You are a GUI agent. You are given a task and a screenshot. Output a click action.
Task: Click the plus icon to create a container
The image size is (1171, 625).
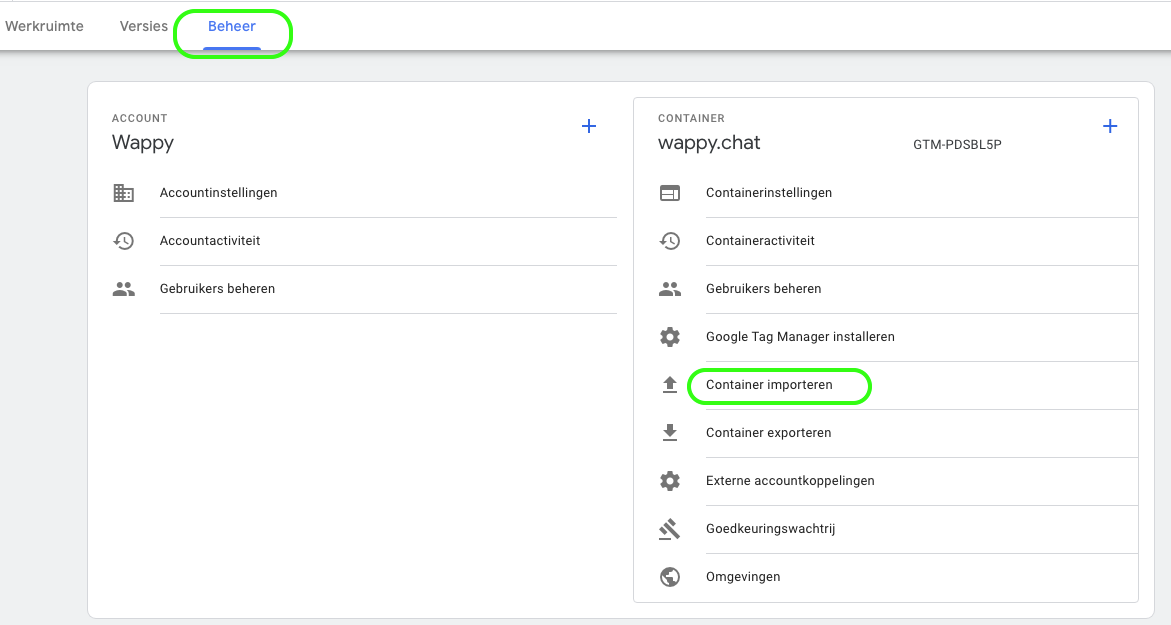[x=1110, y=126]
